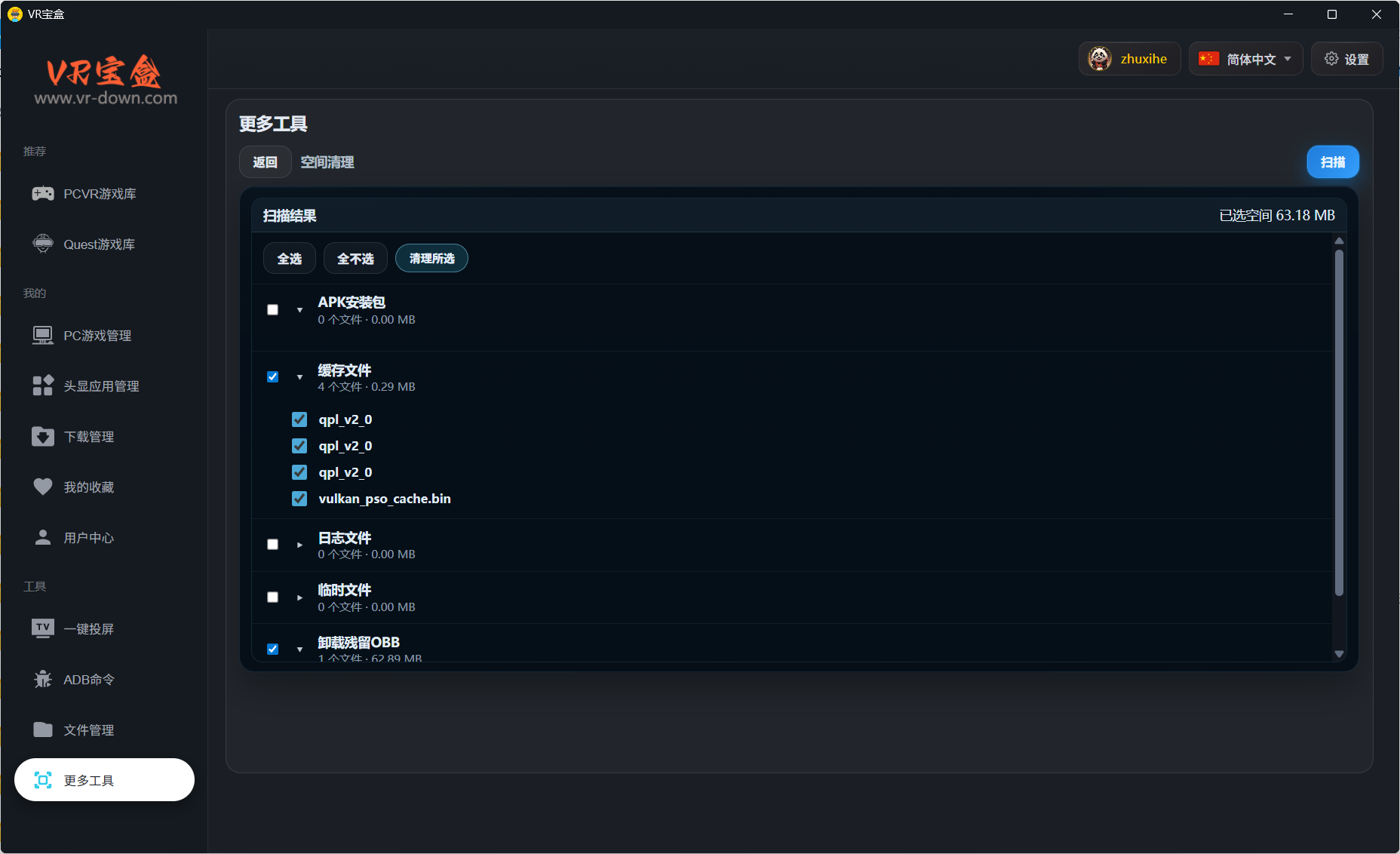Click the 用户中心 person icon

(x=43, y=537)
